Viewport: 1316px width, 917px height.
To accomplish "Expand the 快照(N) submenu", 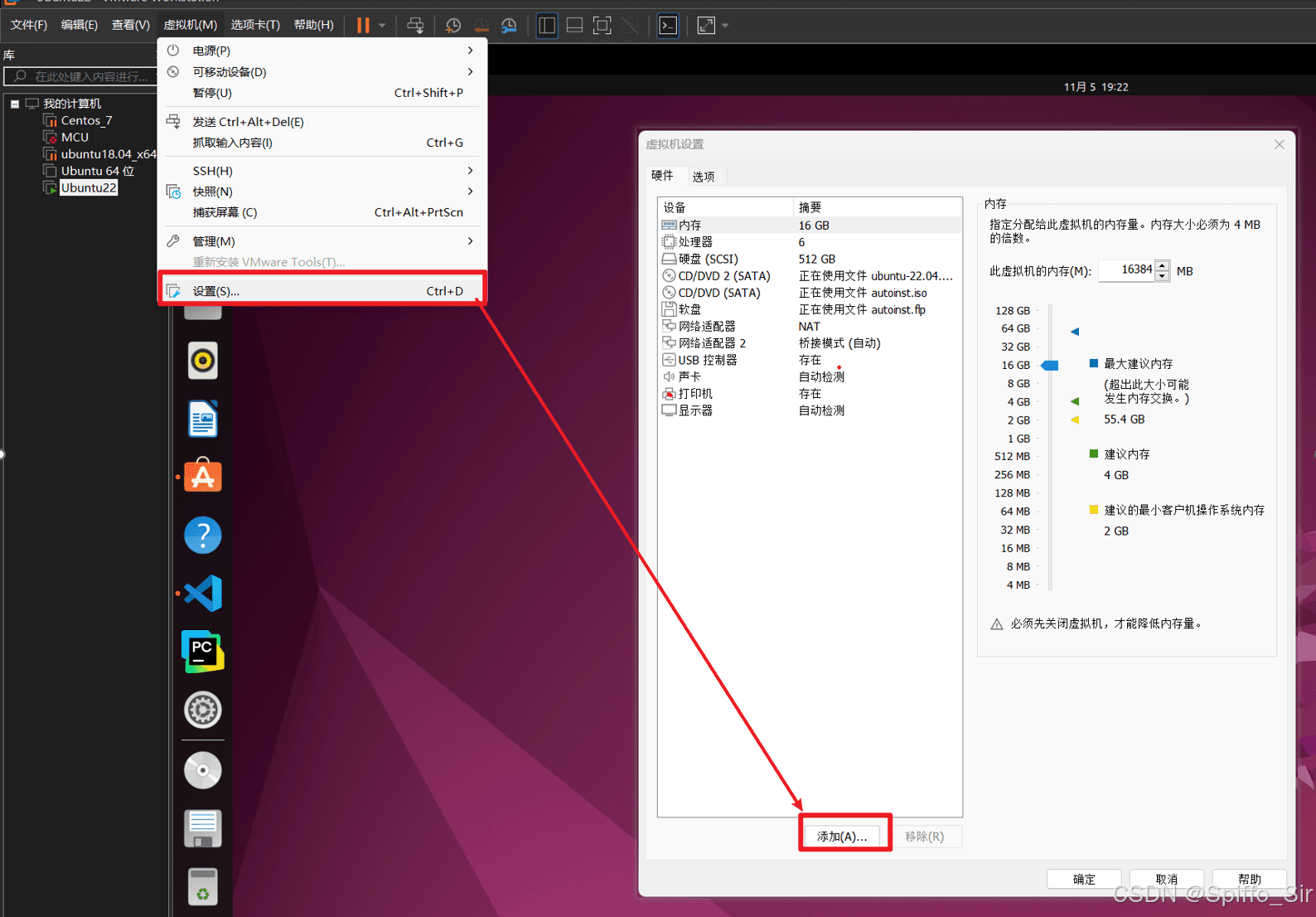I will 322,192.
